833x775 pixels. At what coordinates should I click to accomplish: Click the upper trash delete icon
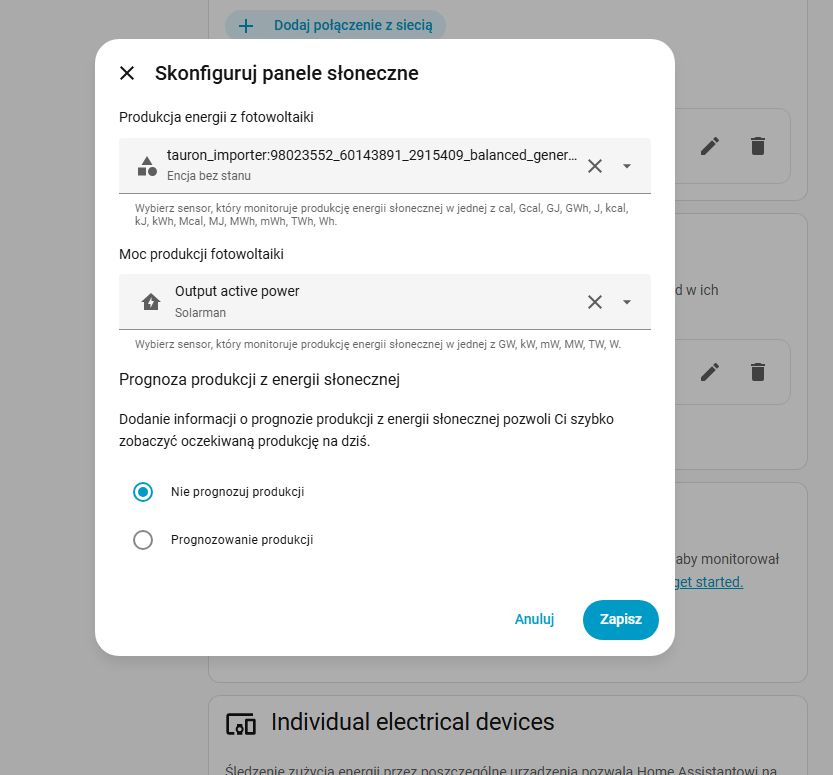758,146
